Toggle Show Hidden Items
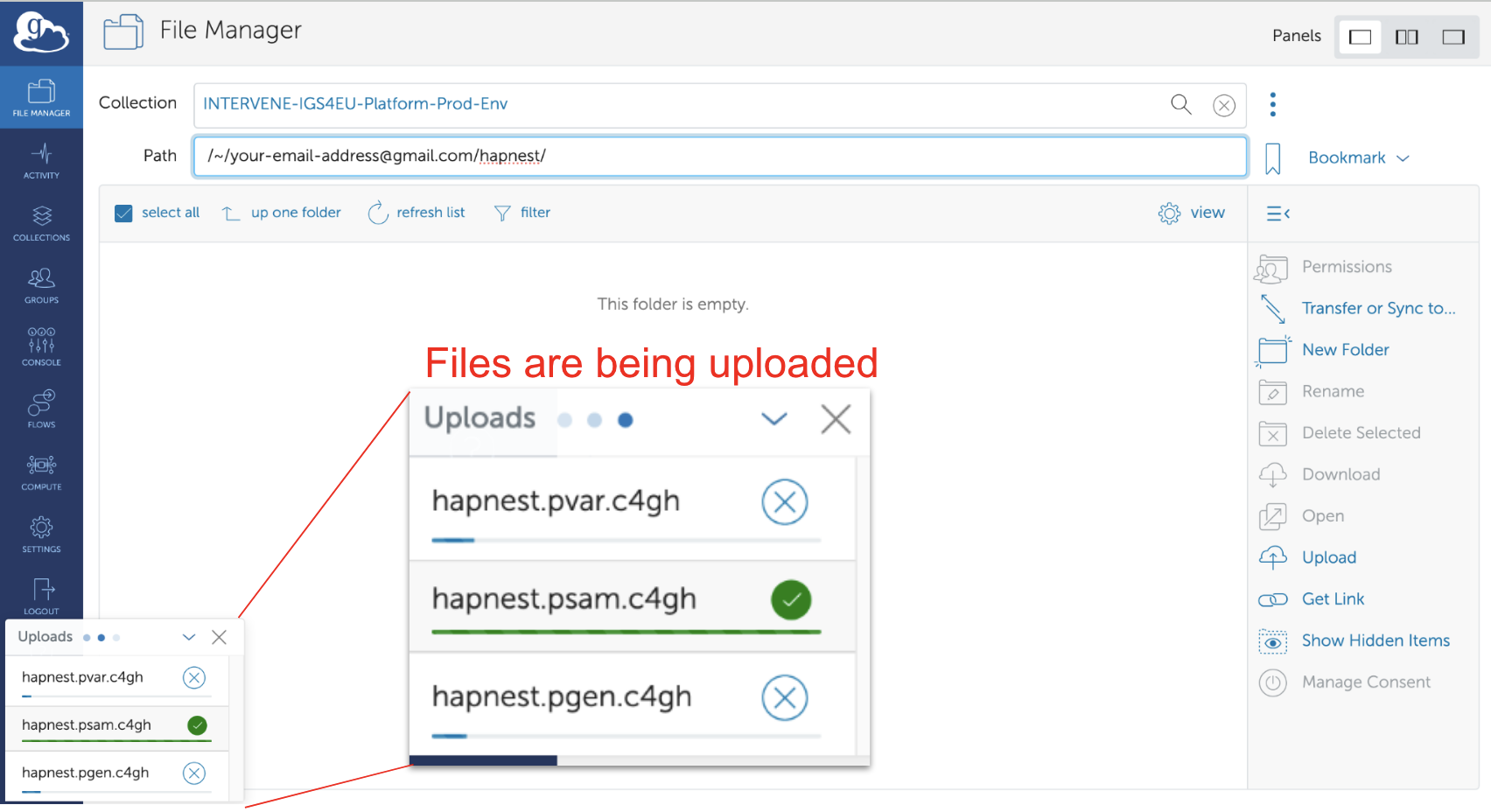This screenshot has width=1491, height=812. (1375, 640)
